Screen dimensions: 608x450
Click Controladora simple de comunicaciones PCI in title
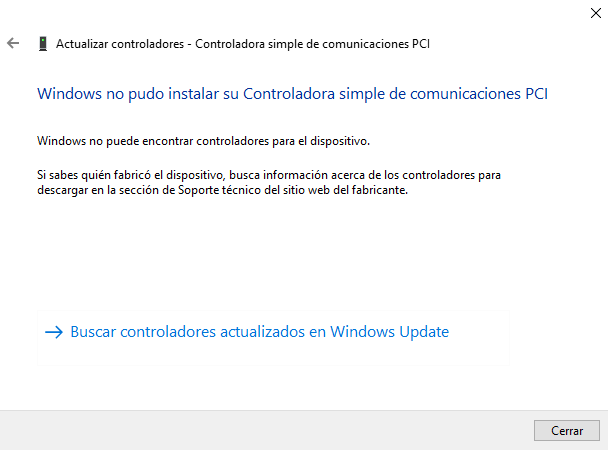point(313,44)
